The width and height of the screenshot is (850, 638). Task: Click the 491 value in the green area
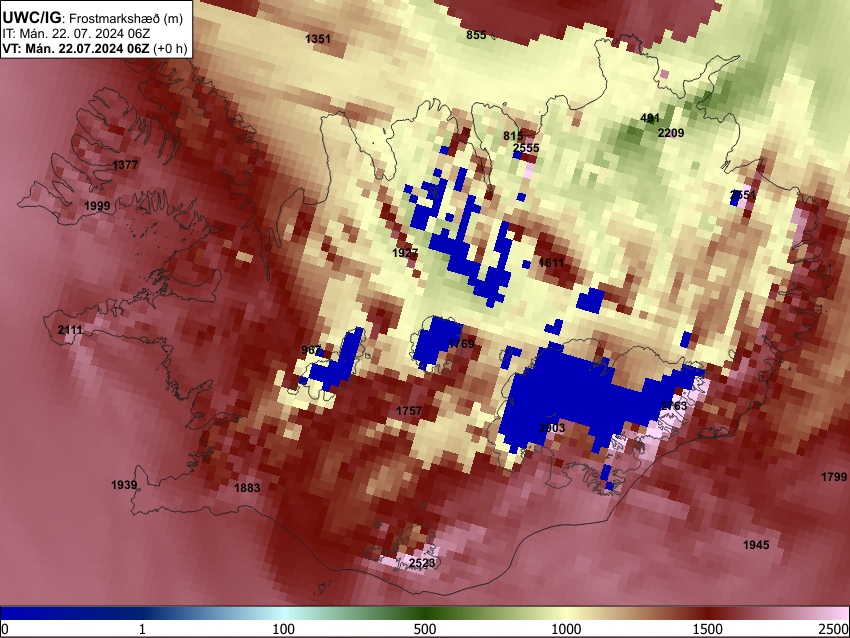(x=650, y=118)
